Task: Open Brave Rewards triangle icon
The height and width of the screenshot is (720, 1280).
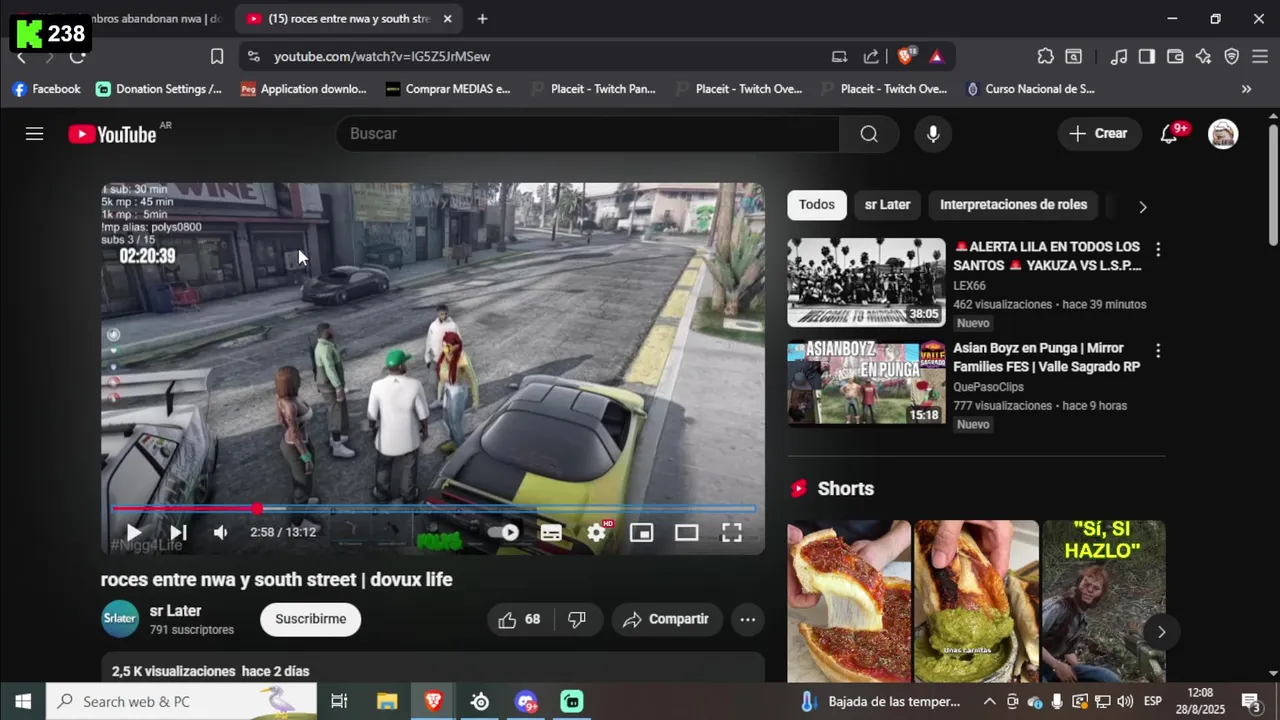Action: coord(936,57)
